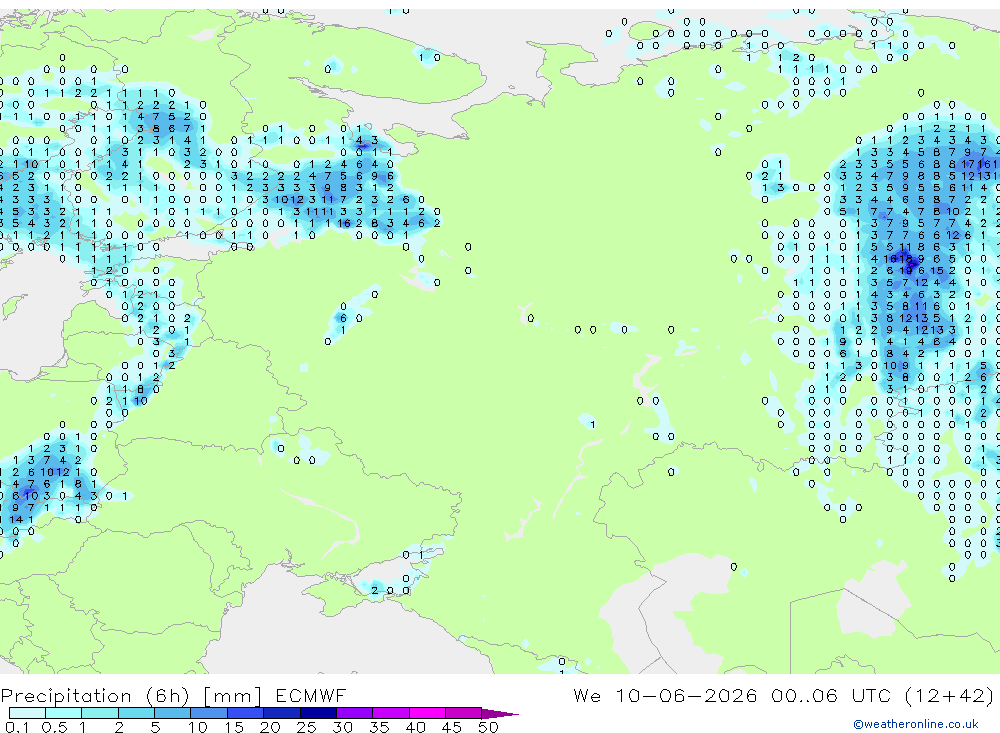Click the 20–25 mm dark blue legend segment
The width and height of the screenshot is (1000, 733).
pos(282,713)
